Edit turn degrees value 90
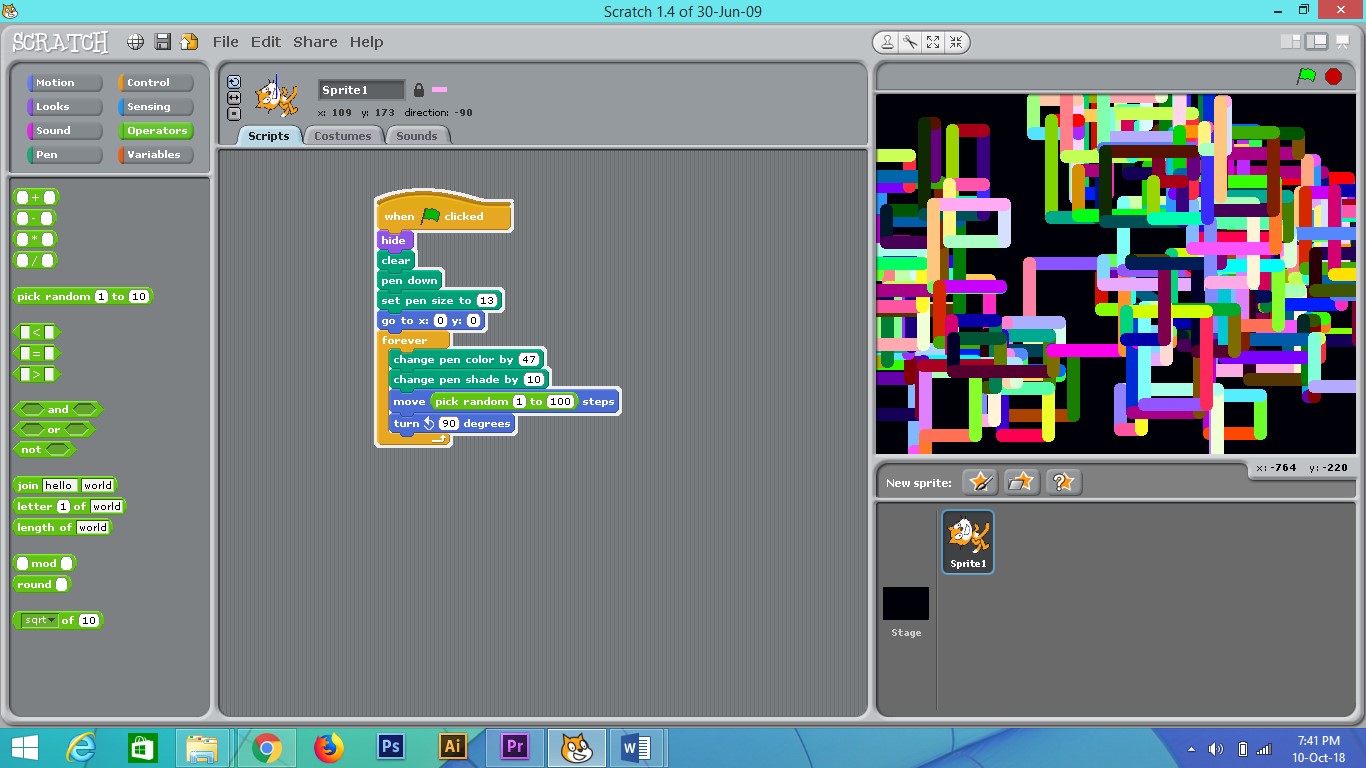1366x768 pixels. coord(449,424)
